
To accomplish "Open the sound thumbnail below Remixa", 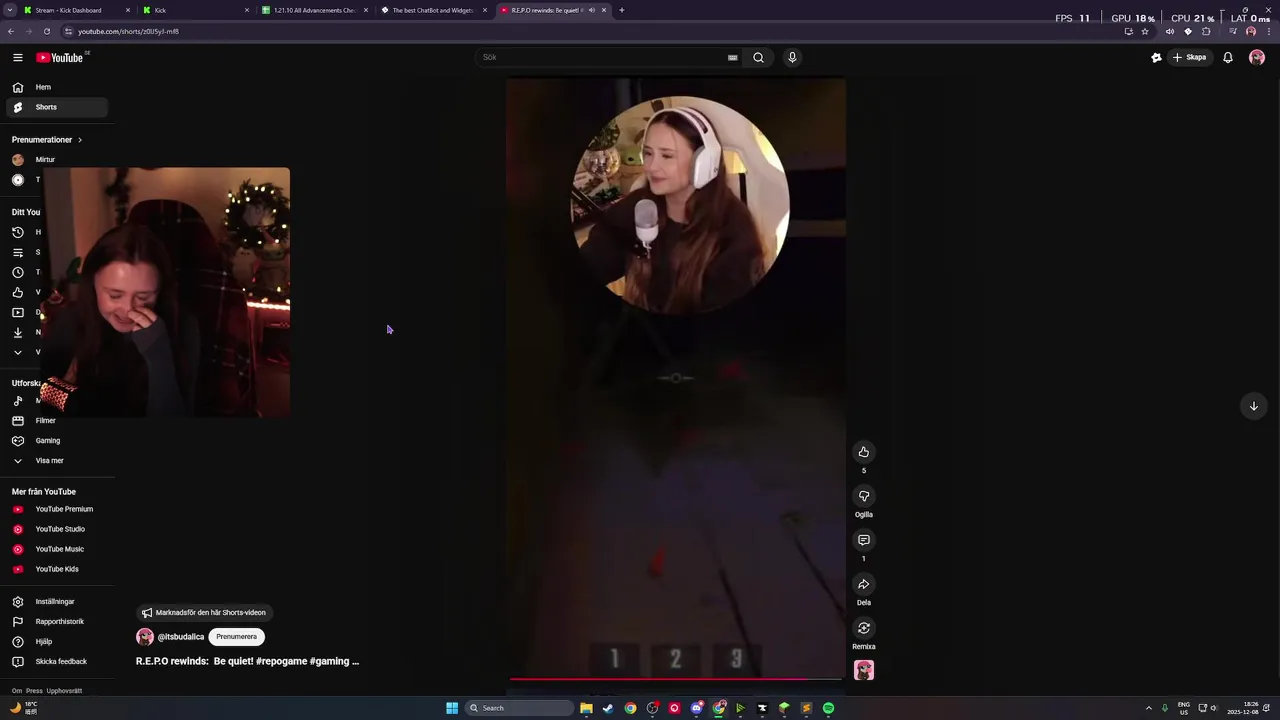I will coord(864,670).
